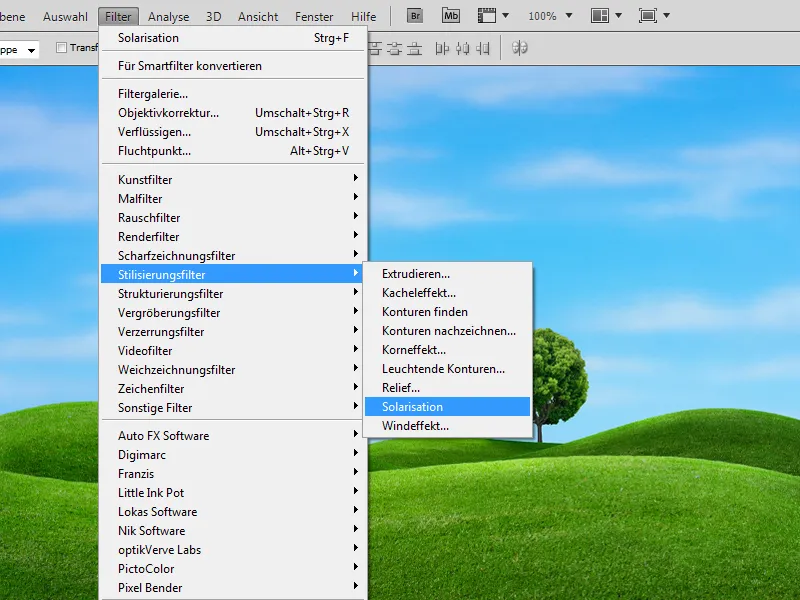
Task: Choose Fluchtpunkt filter
Action: 233,151
